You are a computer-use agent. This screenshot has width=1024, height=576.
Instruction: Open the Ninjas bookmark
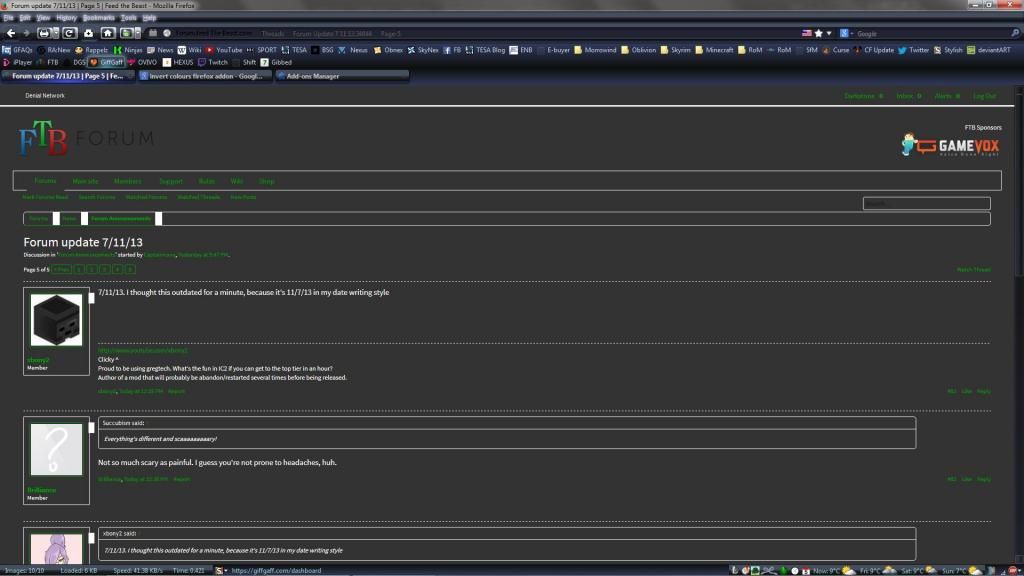tap(128, 50)
